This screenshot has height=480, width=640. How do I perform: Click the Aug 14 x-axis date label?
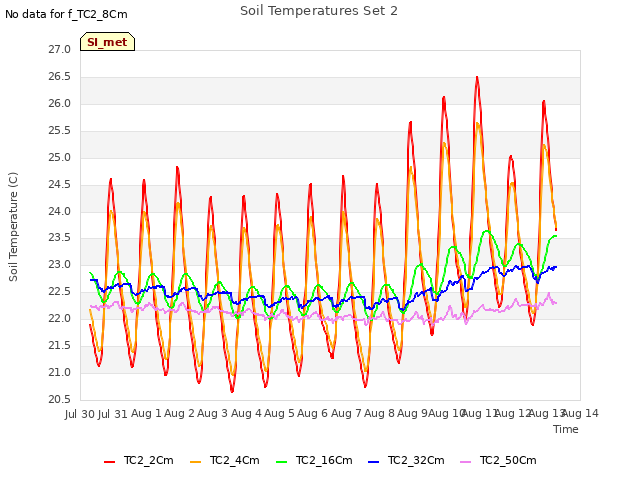point(580,414)
